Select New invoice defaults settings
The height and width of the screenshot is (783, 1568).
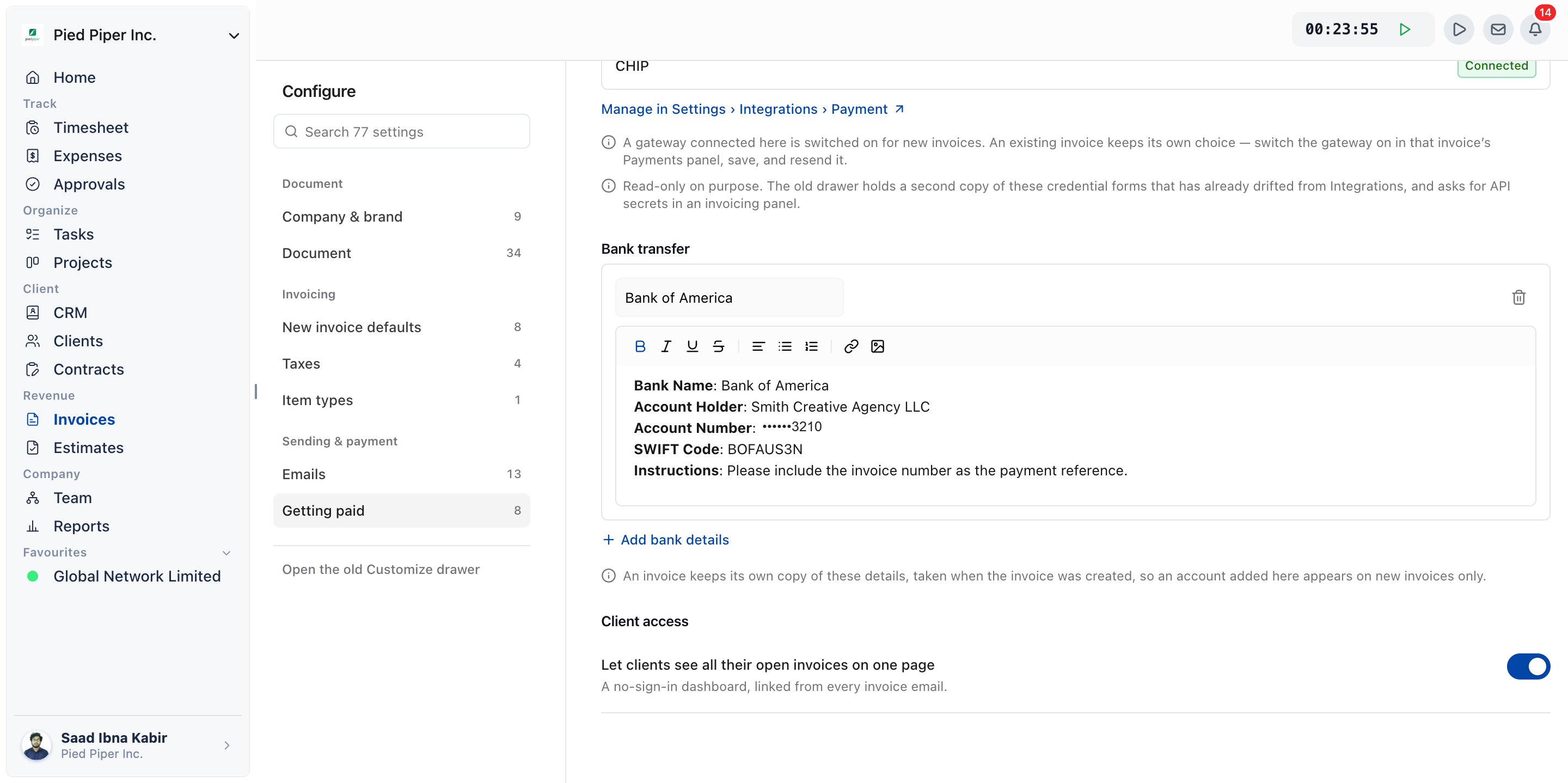coord(401,327)
